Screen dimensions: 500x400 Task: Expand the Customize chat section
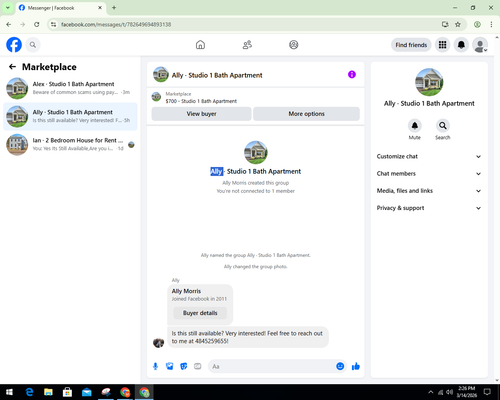429,156
